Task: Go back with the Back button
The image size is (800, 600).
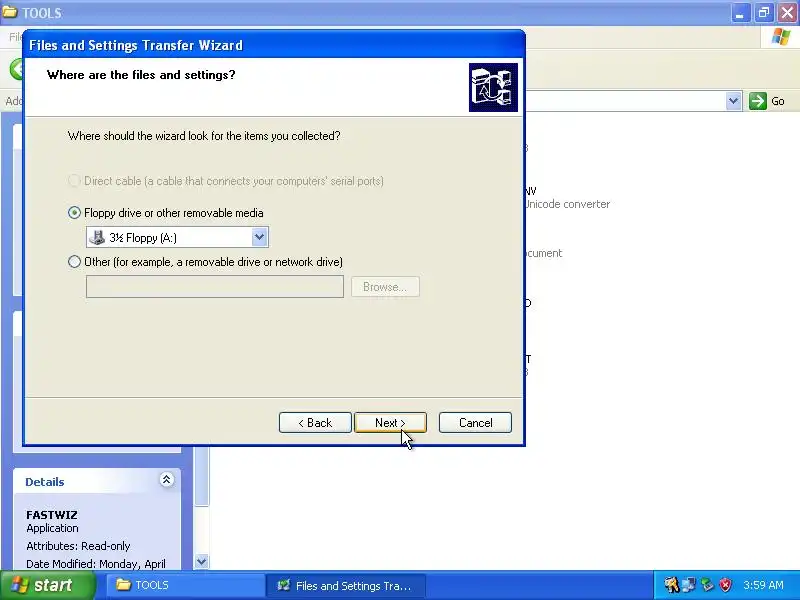Action: click(x=315, y=422)
